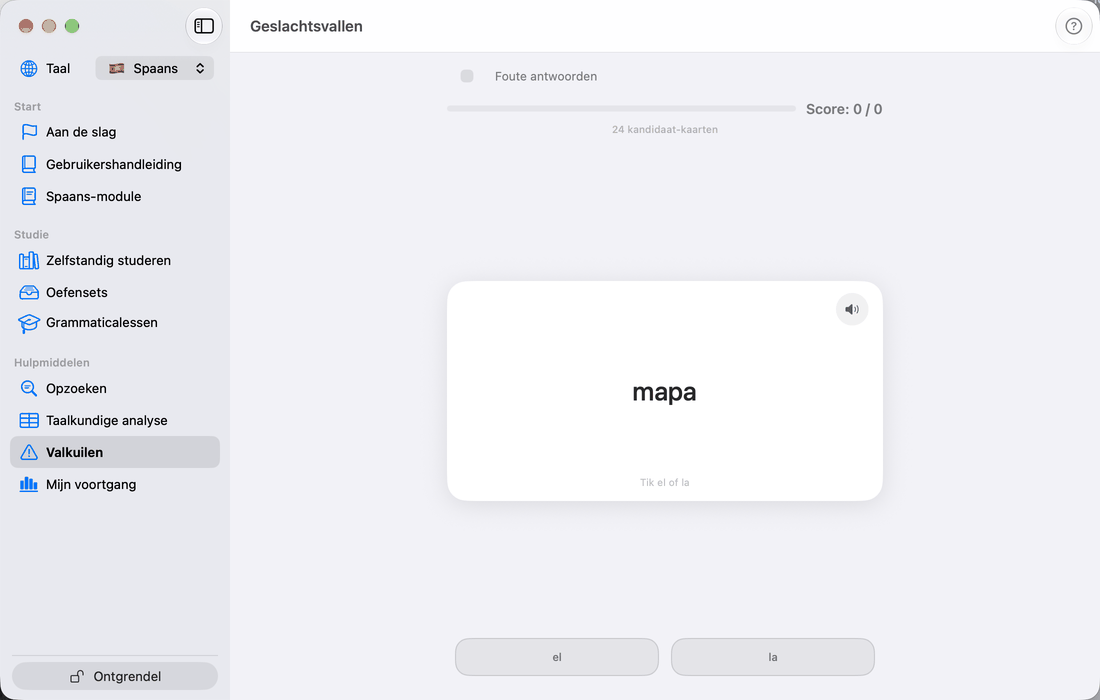Click the Mijn voortgang bar chart icon
The height and width of the screenshot is (700, 1100).
coord(29,484)
